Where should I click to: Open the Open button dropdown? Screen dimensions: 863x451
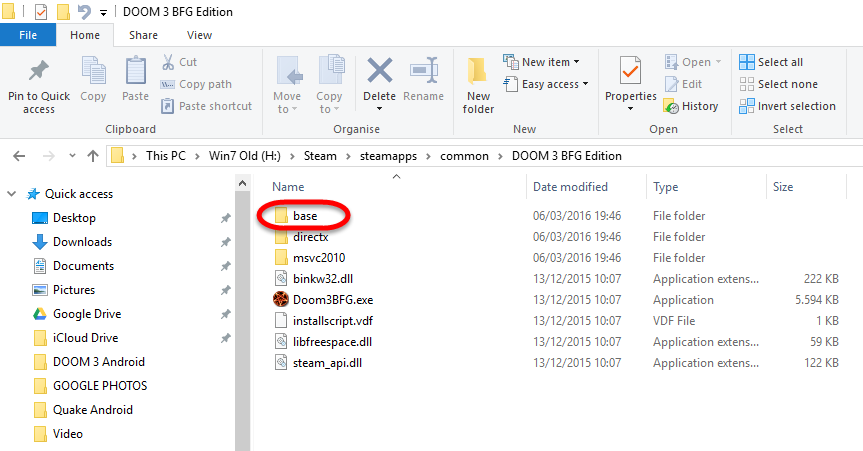[x=718, y=62]
